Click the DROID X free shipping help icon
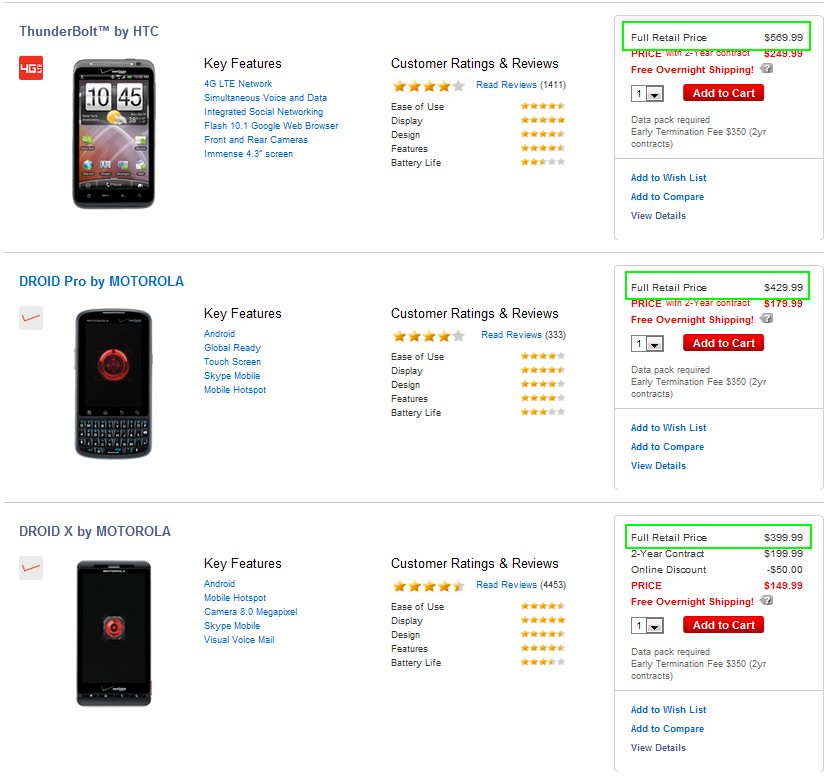The width and height of the screenshot is (827, 781). (766, 601)
